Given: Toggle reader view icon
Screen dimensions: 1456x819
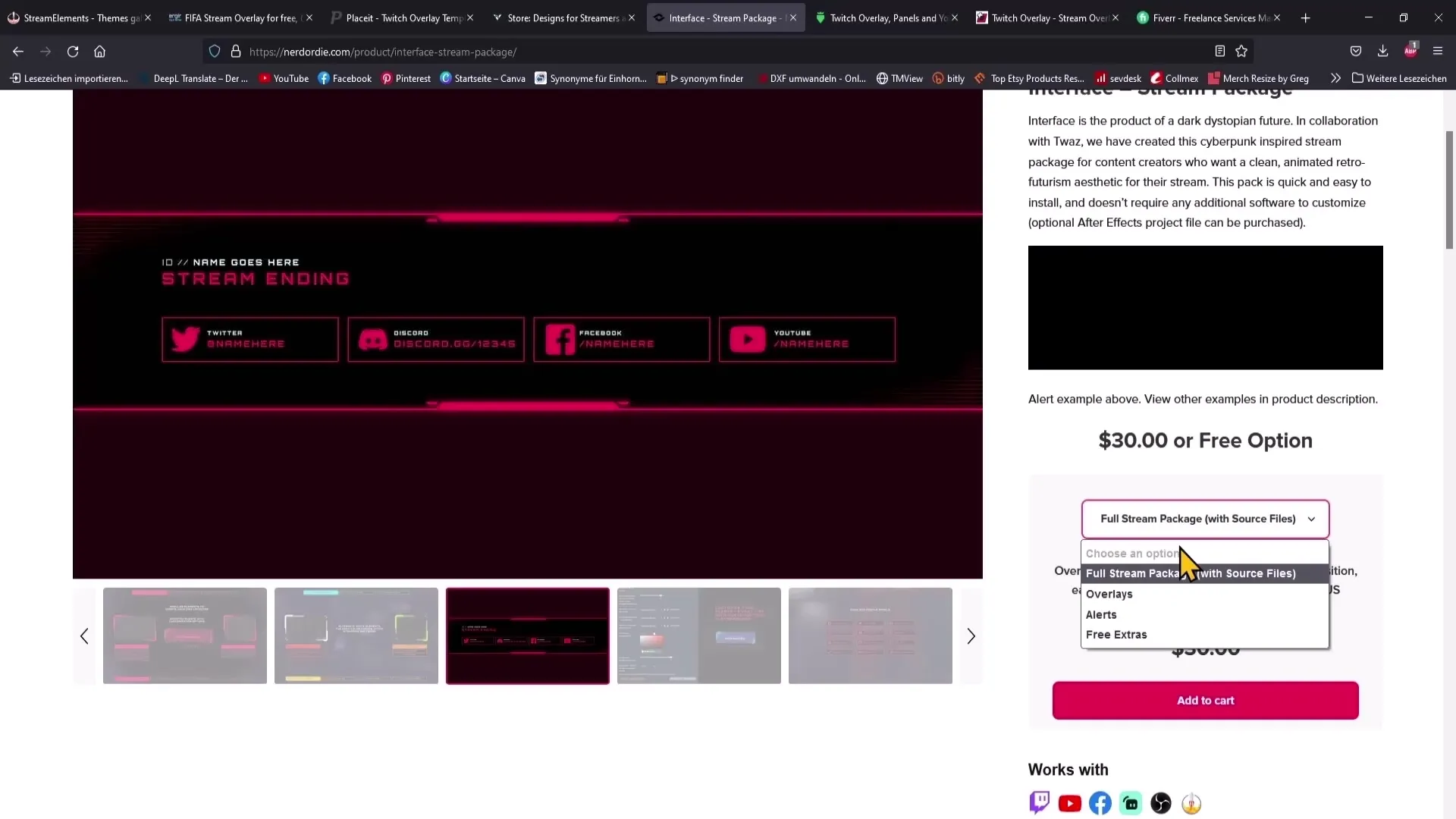Looking at the screenshot, I should coord(1219,52).
